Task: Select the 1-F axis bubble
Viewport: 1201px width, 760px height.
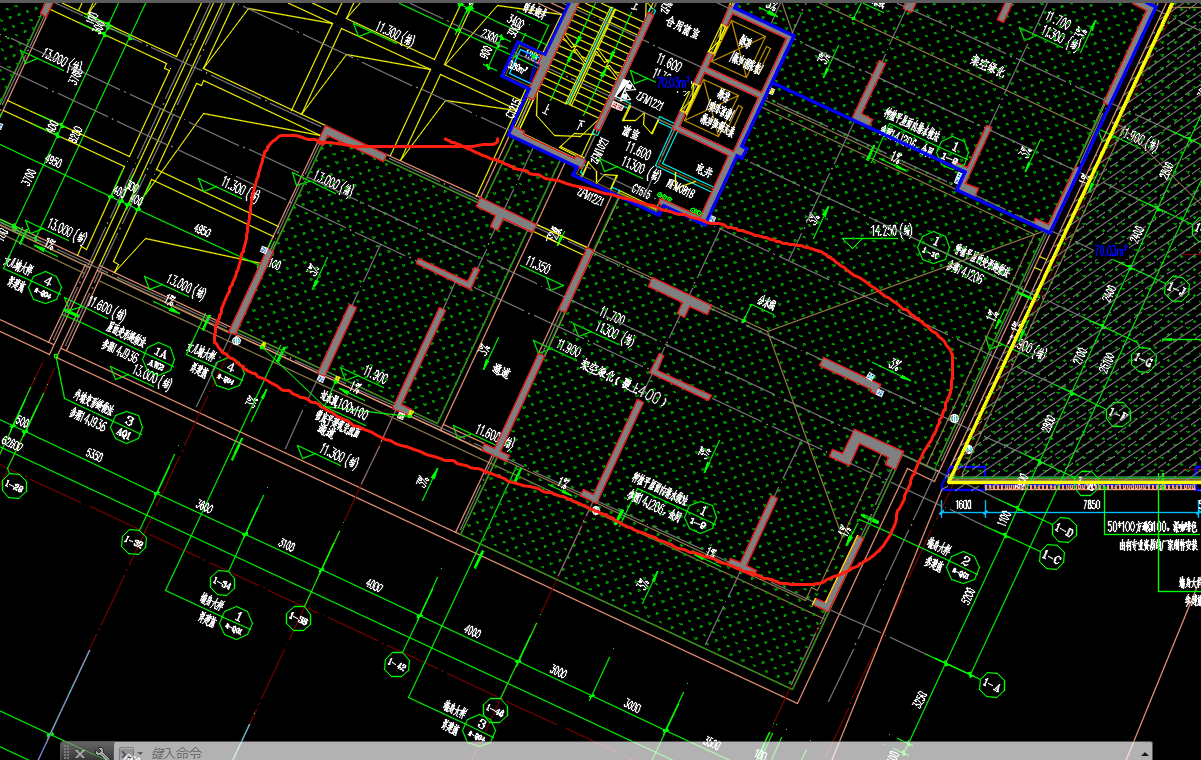Action: point(1119,412)
